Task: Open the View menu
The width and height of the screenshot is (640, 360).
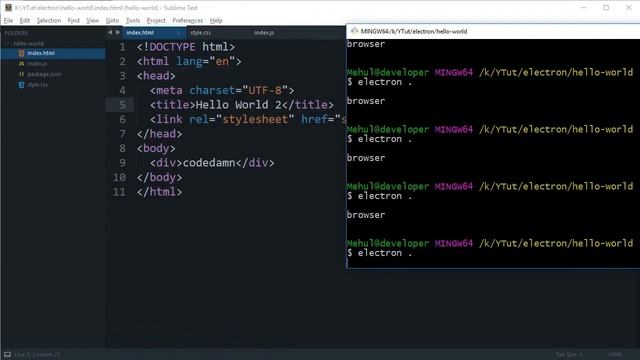Action: click(93, 20)
